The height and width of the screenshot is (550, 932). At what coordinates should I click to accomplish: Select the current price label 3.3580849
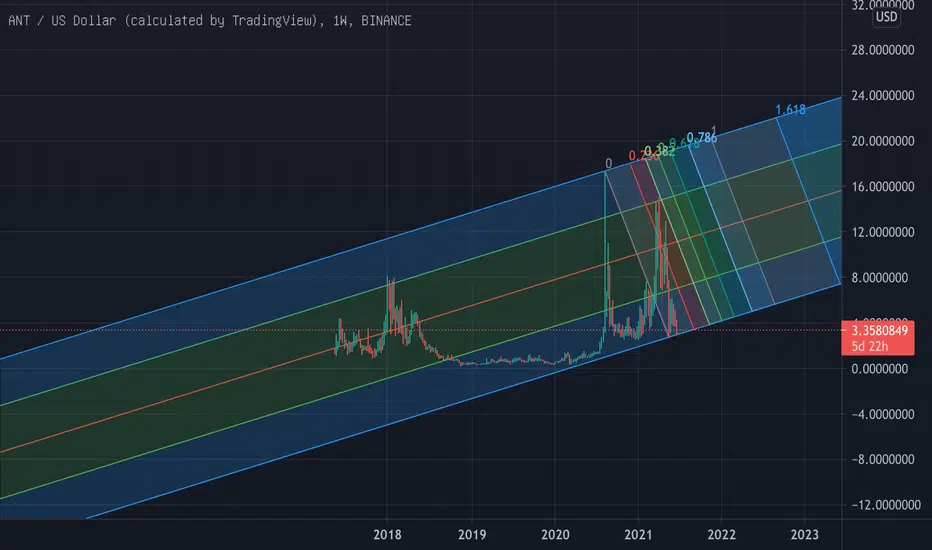click(879, 331)
